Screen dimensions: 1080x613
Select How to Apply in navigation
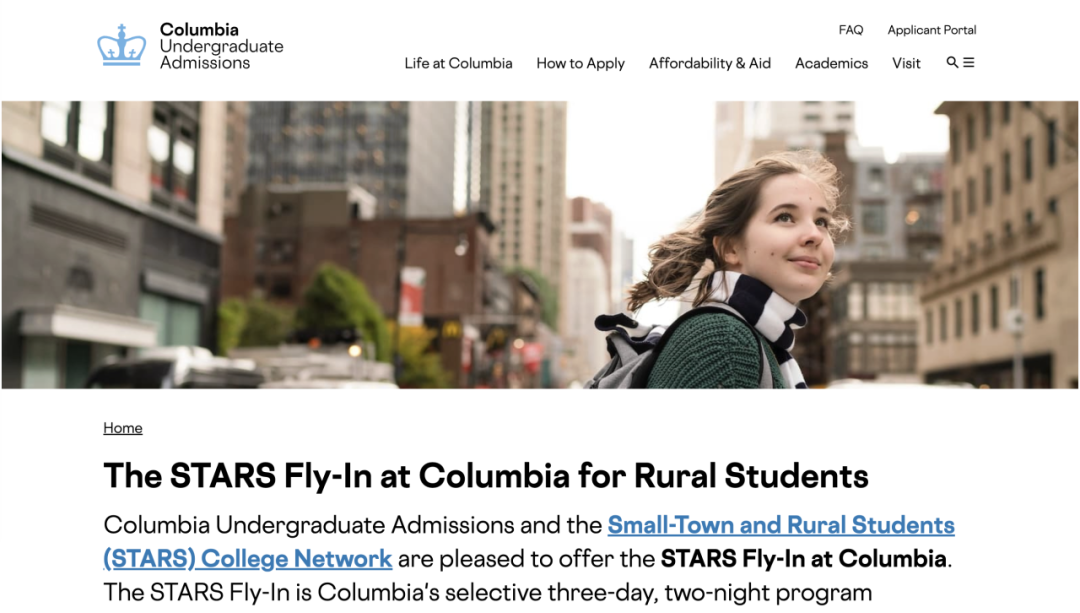coord(580,63)
